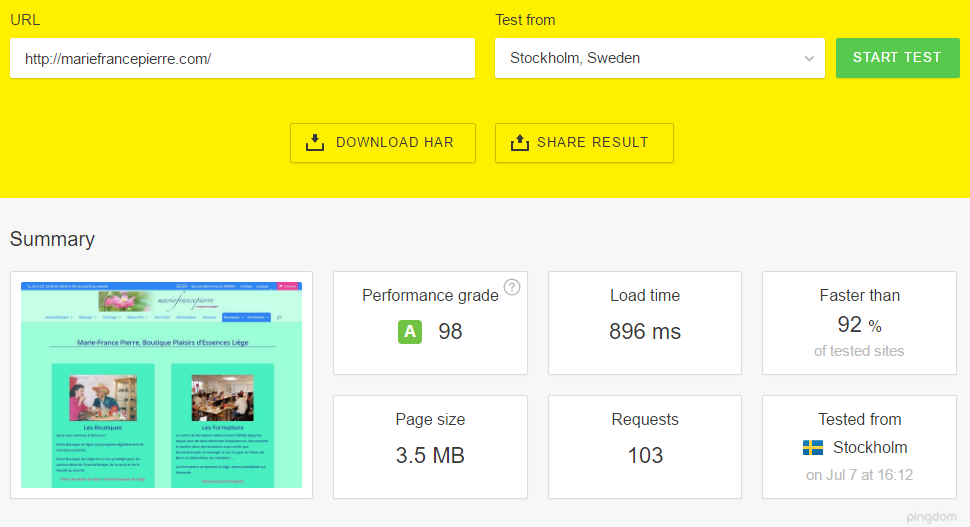Click the download icon beside DOWNLOAD HAR

(315, 142)
